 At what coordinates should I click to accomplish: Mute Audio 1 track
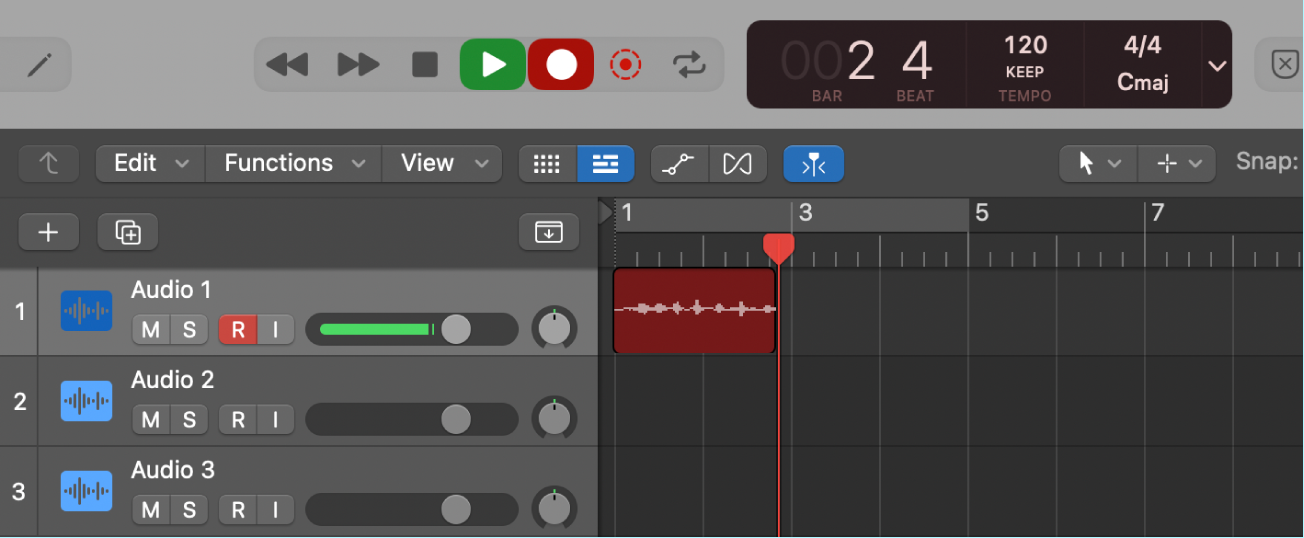[x=151, y=330]
